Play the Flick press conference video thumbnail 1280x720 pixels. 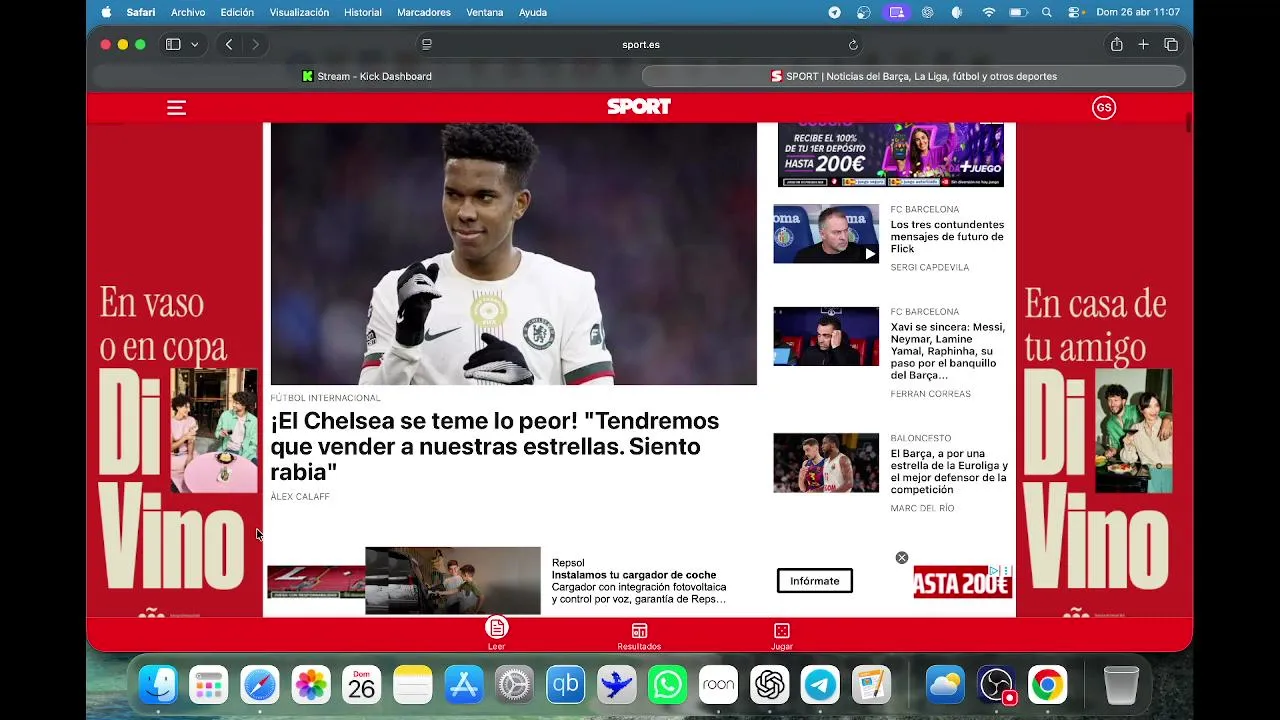826,234
